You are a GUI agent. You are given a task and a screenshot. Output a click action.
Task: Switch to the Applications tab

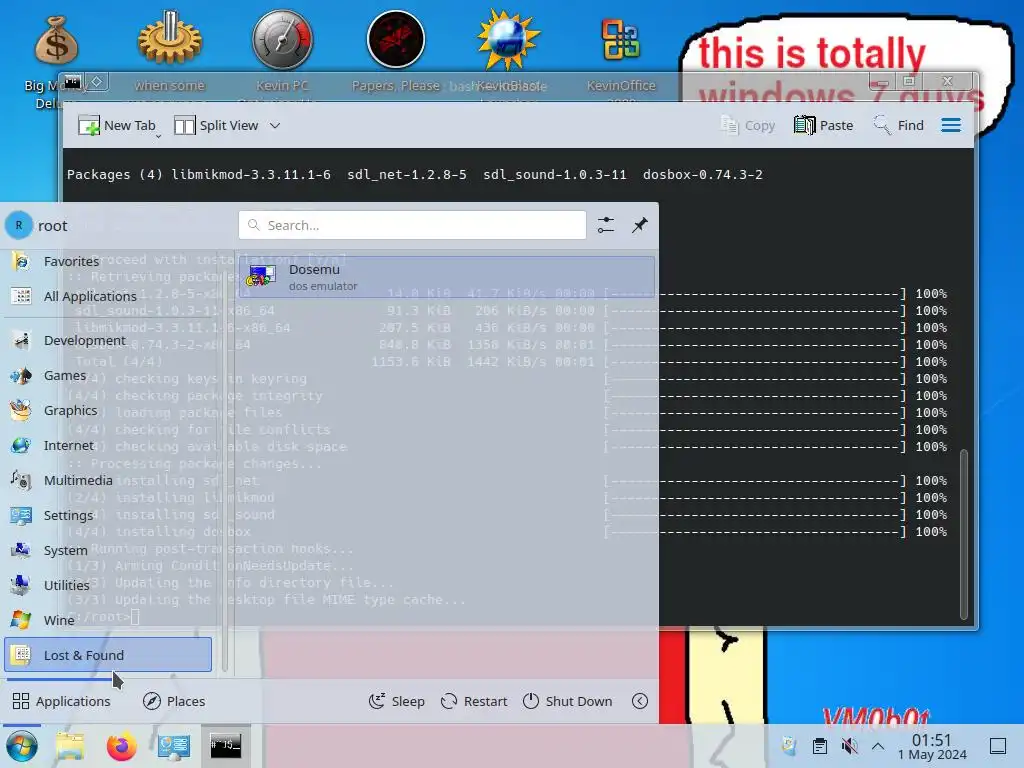(x=61, y=701)
